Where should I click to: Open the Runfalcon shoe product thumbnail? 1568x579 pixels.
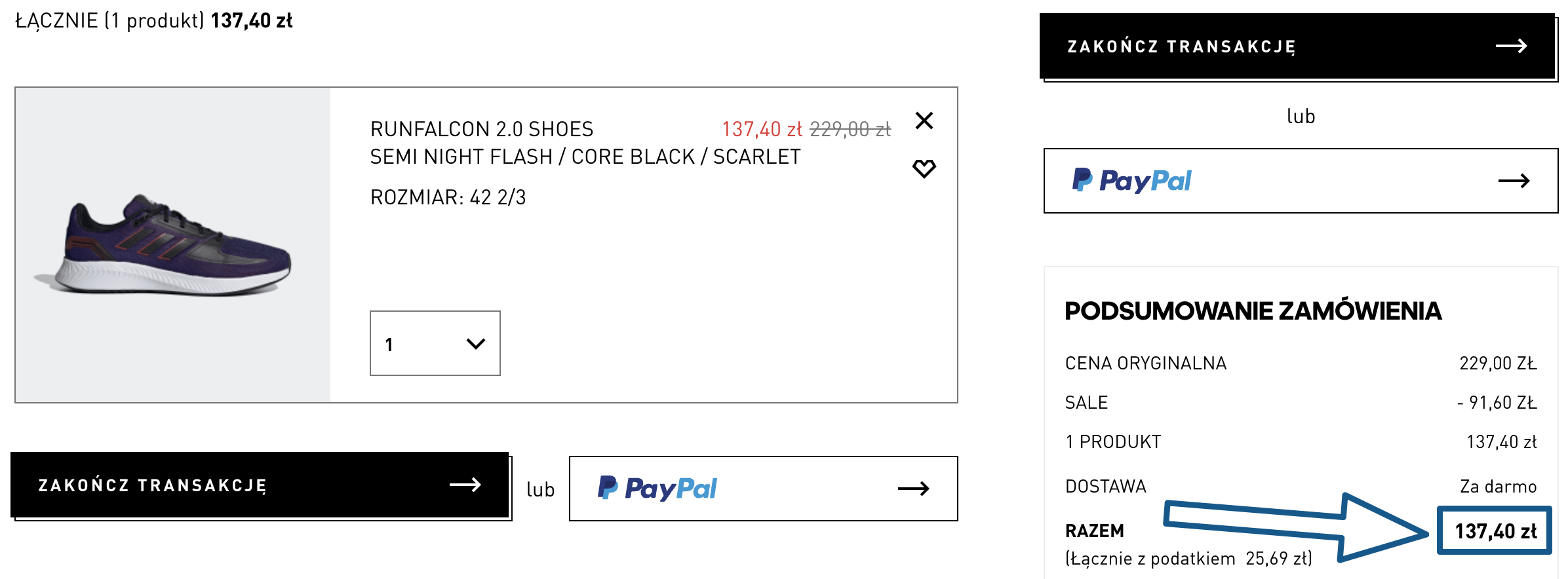pos(173,245)
